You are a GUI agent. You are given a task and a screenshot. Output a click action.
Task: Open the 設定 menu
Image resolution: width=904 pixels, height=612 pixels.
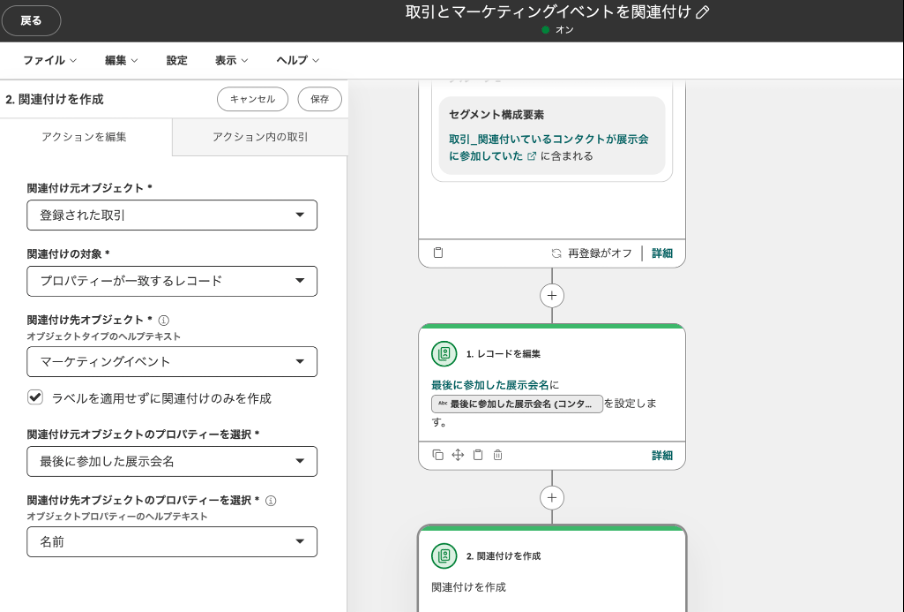(x=176, y=60)
